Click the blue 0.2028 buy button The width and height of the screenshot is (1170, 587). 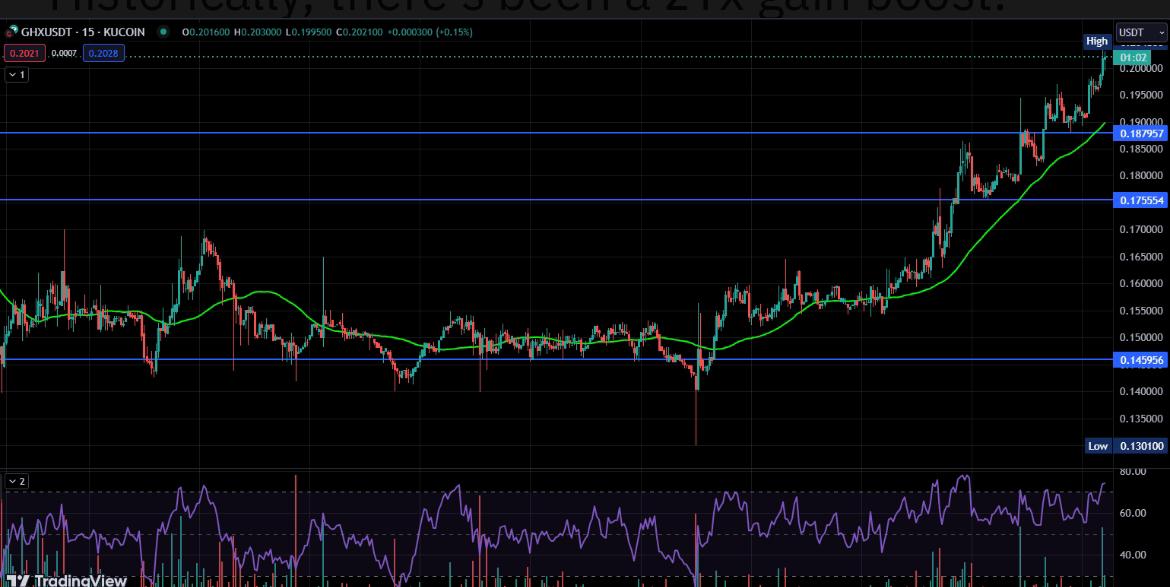[103, 53]
